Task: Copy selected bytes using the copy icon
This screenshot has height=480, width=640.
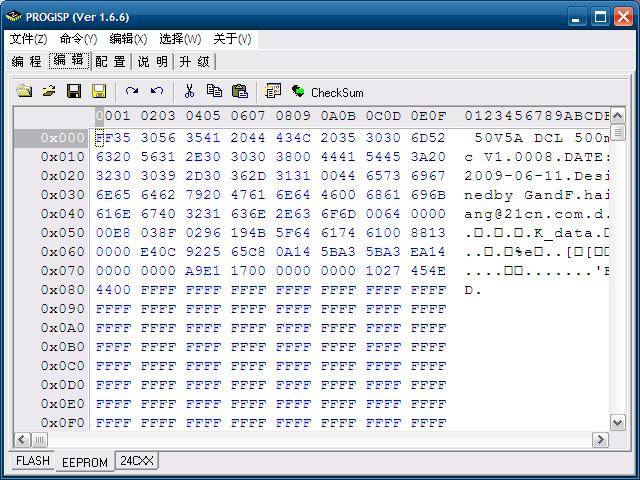Action: 214,91
